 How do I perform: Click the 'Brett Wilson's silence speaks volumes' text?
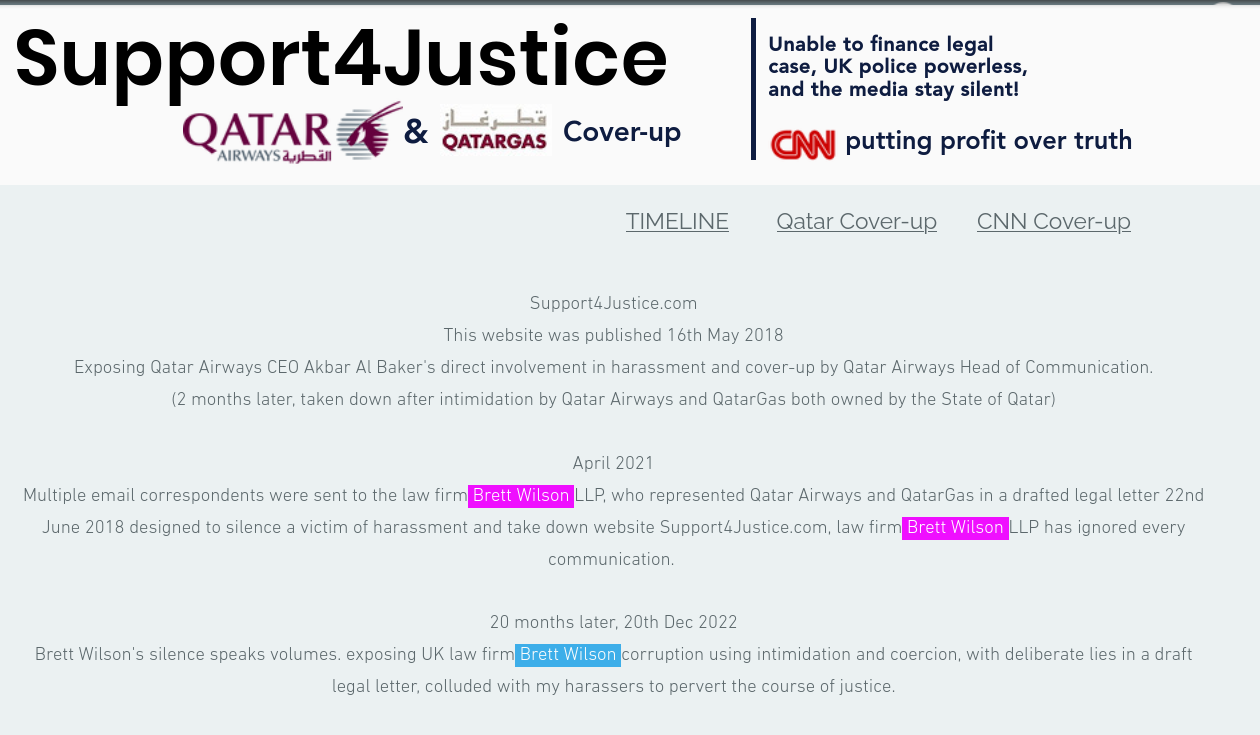point(187,655)
